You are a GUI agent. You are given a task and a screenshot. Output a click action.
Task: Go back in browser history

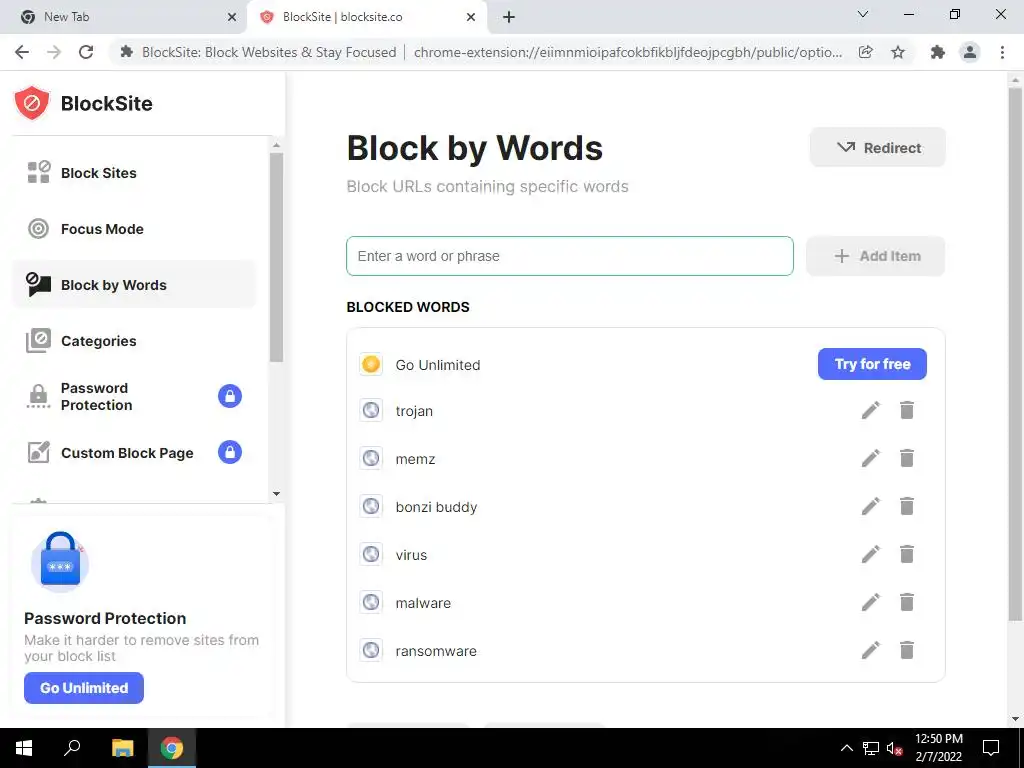(22, 52)
